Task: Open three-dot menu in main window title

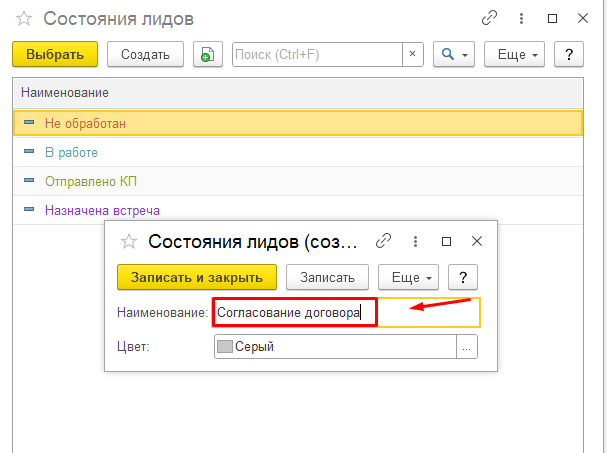Action: coord(521,18)
